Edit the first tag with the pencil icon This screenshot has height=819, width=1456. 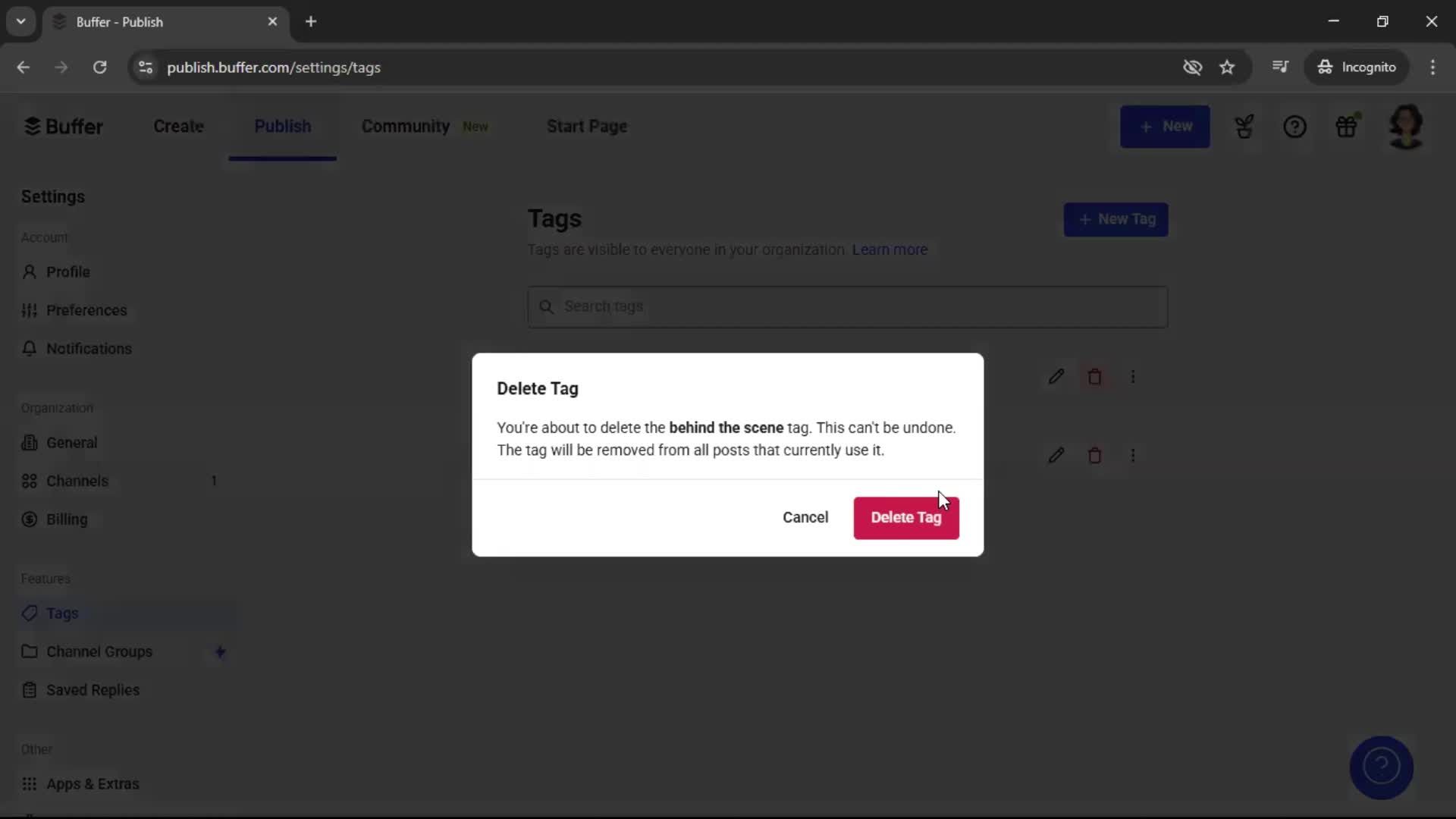pyautogui.click(x=1056, y=376)
